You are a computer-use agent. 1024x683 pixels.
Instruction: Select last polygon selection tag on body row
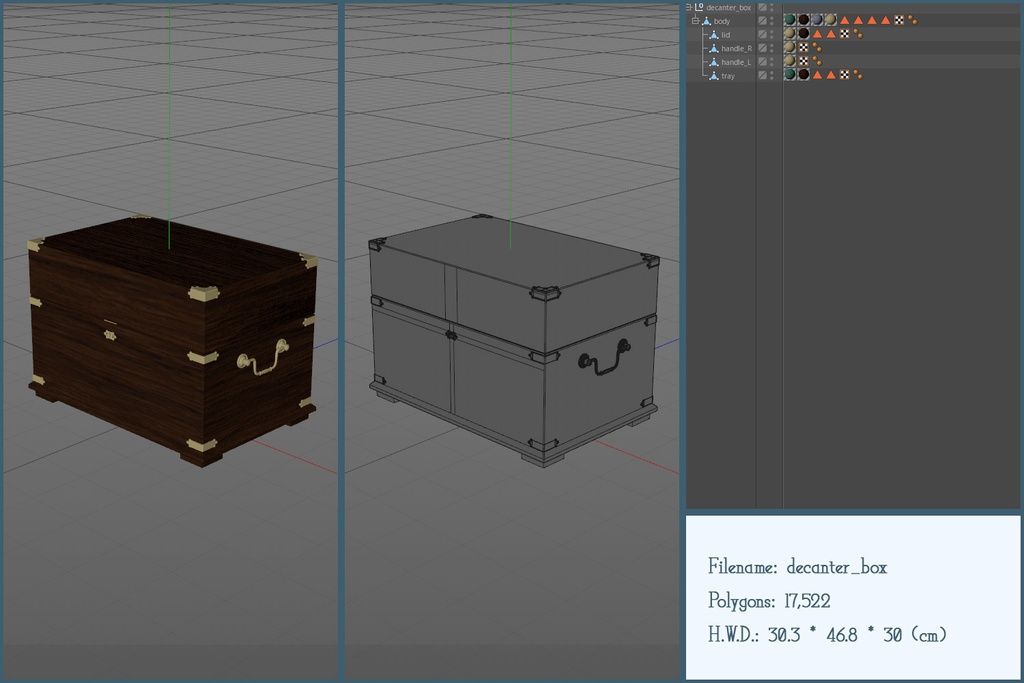pos(886,20)
